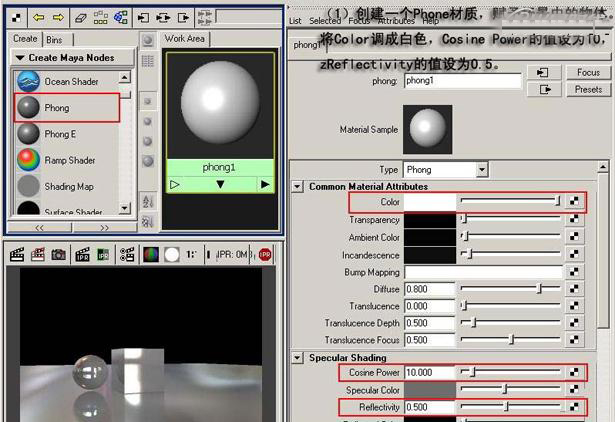Viewport: 615px width, 422px height.
Task: Click the phong1 swatch left outline triangle
Action: coord(175,184)
